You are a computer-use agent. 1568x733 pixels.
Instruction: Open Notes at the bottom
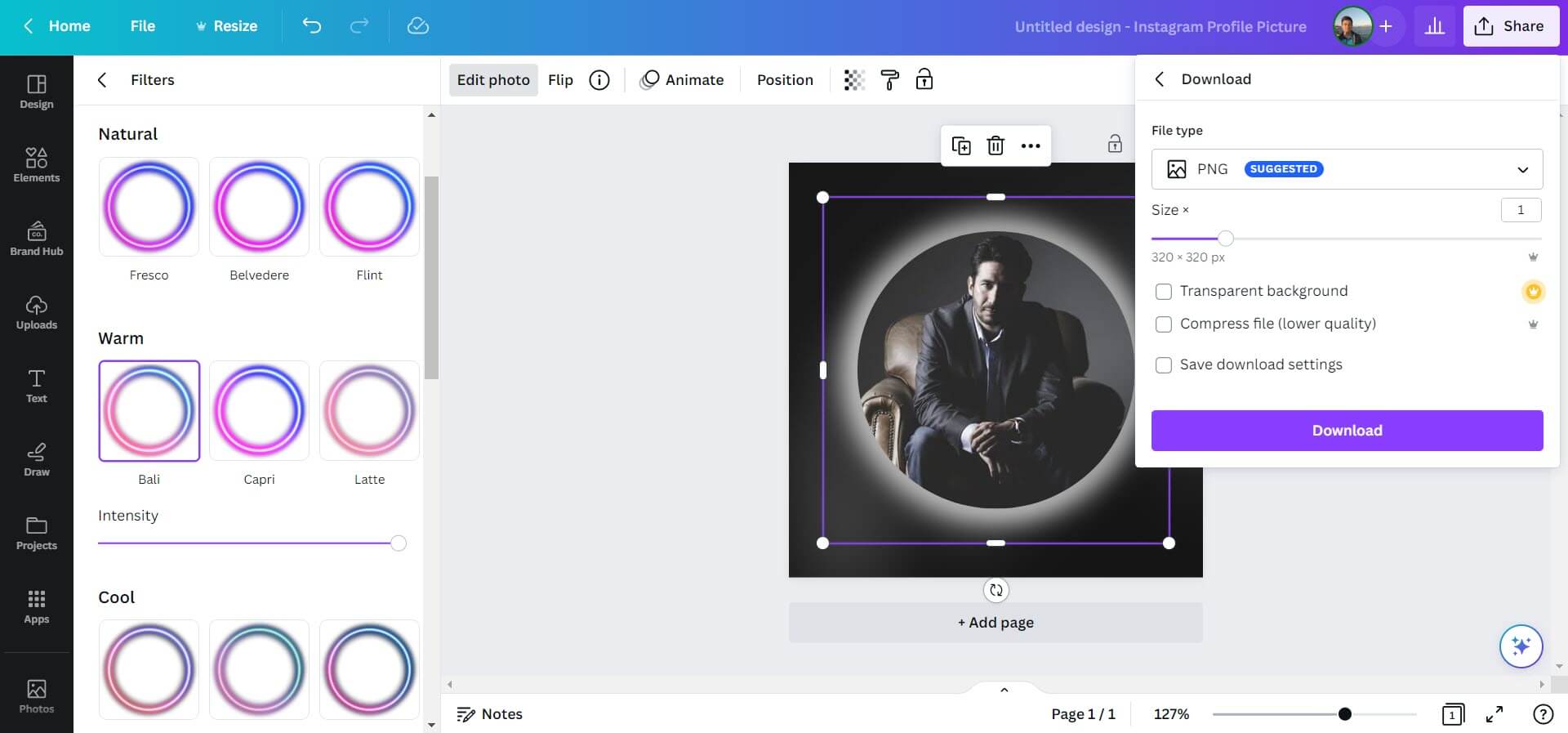[x=489, y=714]
